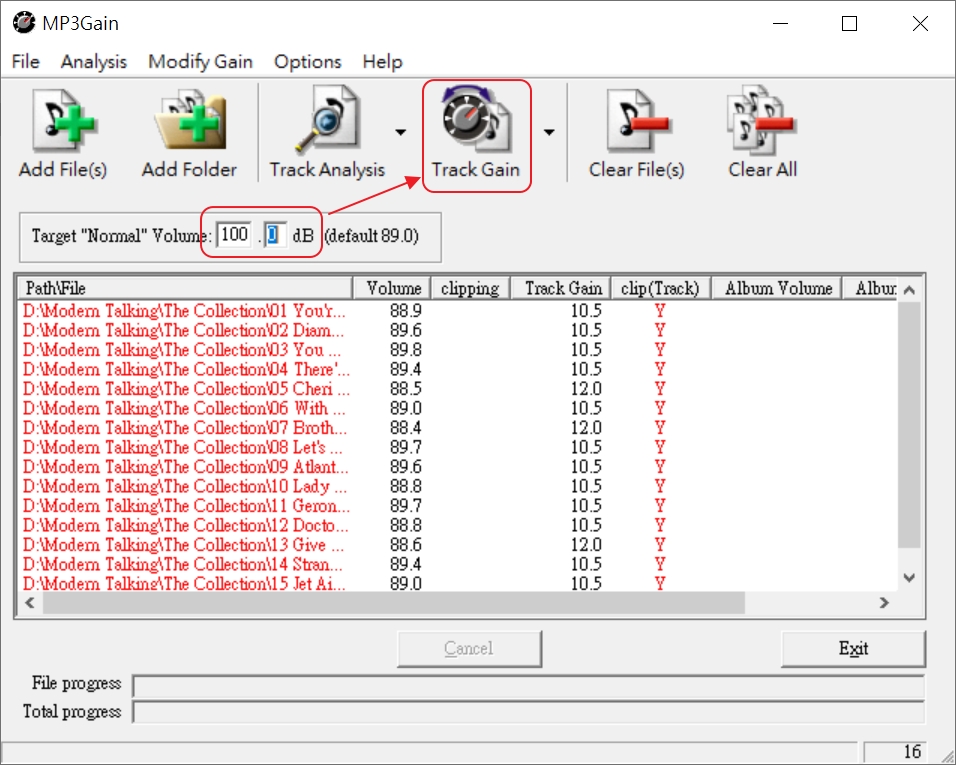Focus the target volume decimal field
The width and height of the screenshot is (956, 765).
tap(274, 235)
